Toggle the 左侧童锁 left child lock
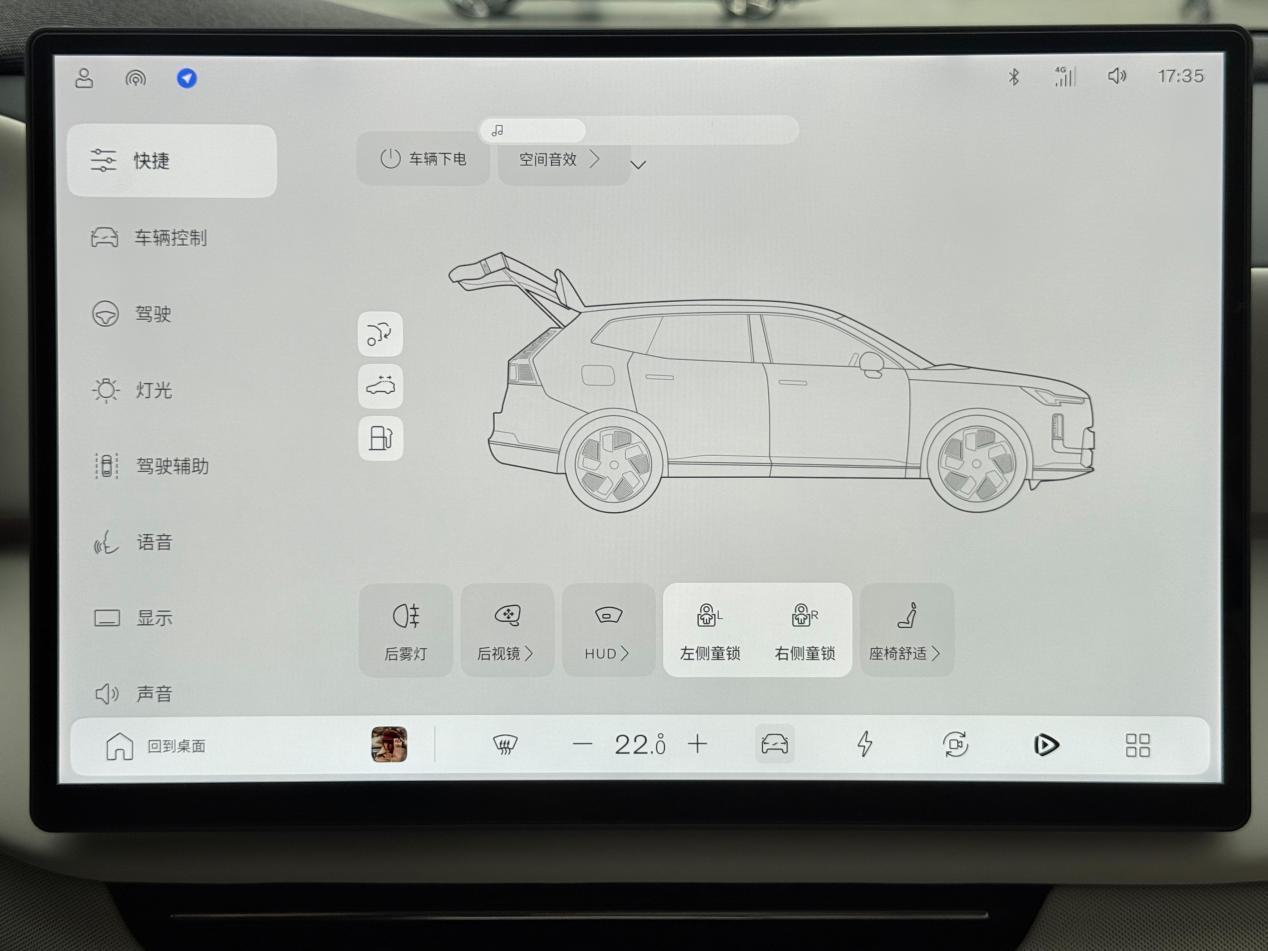Image resolution: width=1268 pixels, height=951 pixels. [710, 630]
